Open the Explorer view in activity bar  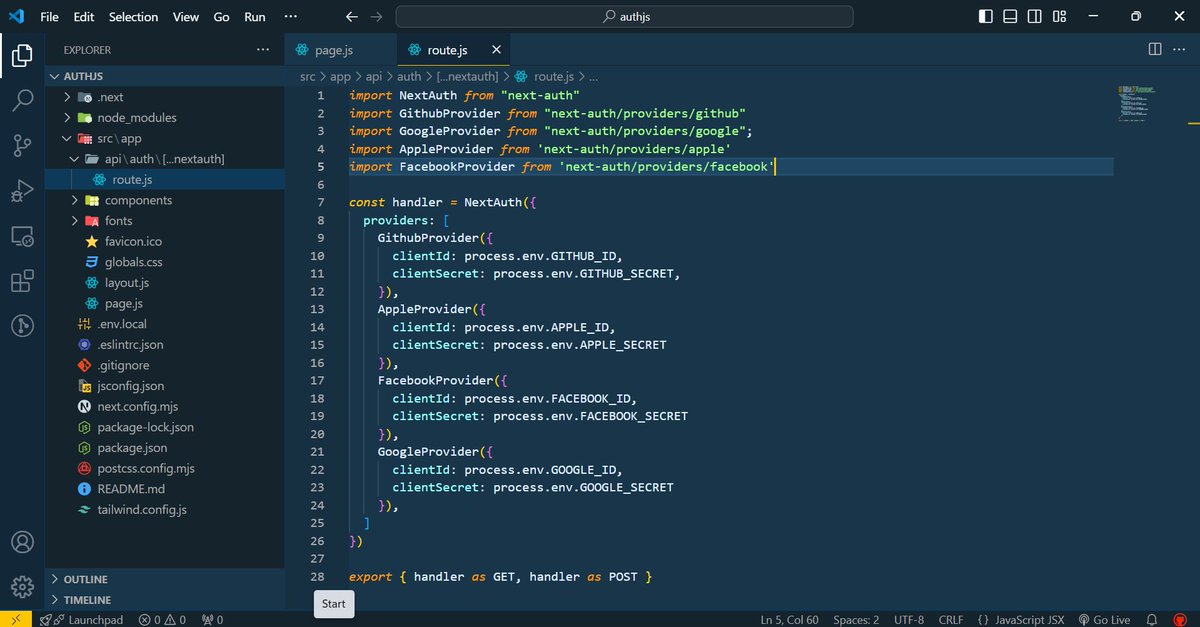[22, 54]
